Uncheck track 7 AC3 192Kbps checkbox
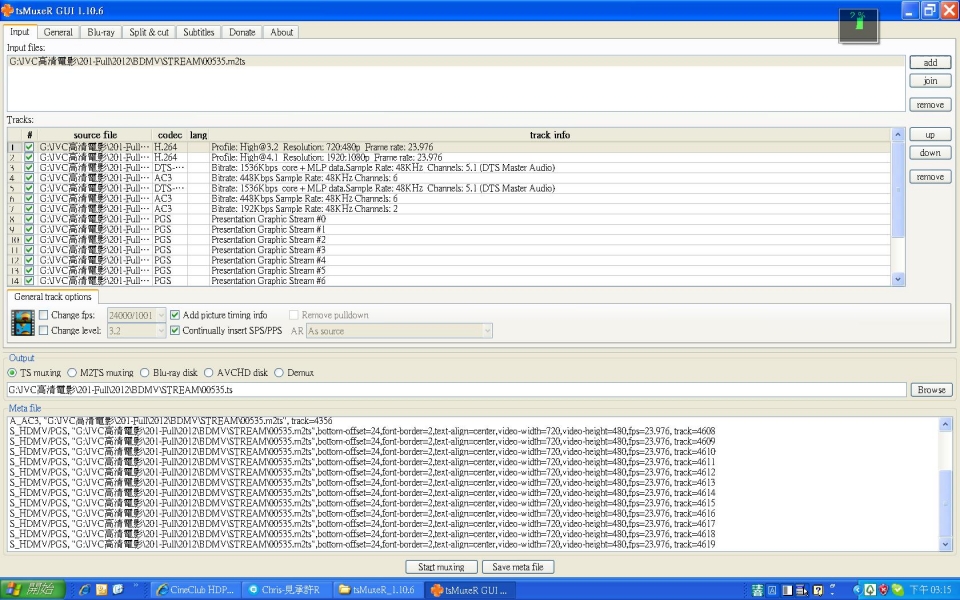The height and width of the screenshot is (600, 960). coord(29,209)
